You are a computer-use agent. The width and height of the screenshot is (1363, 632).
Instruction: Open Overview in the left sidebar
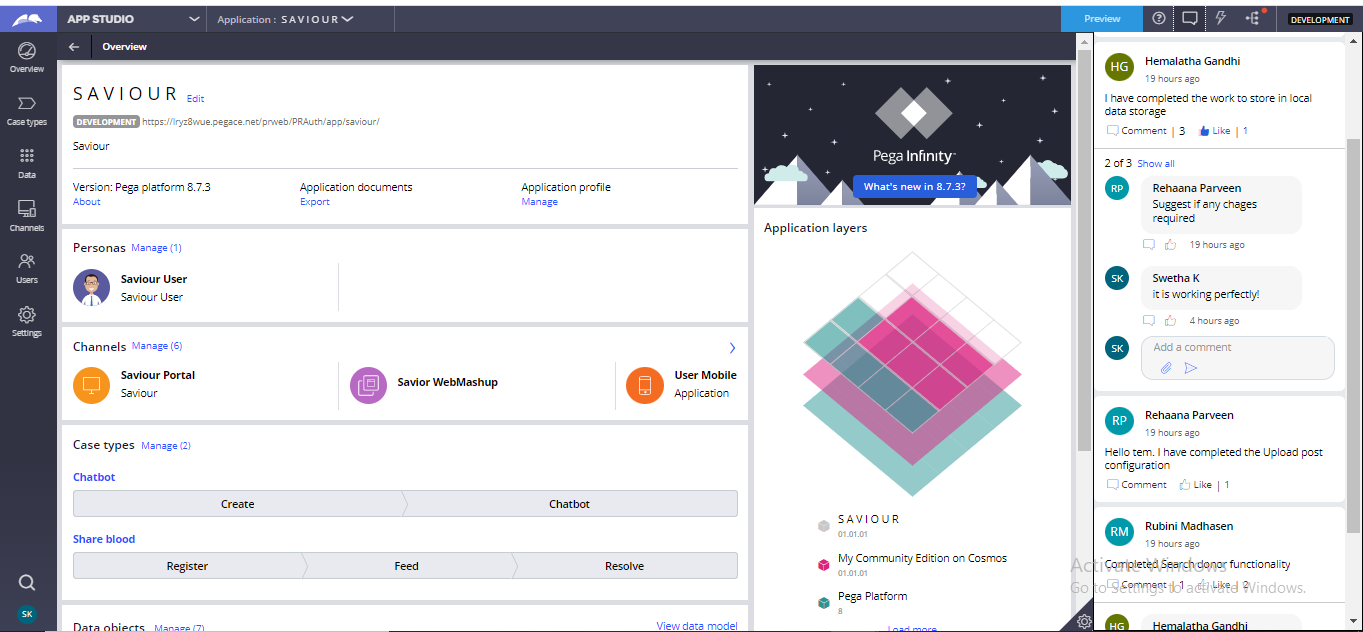[27, 58]
